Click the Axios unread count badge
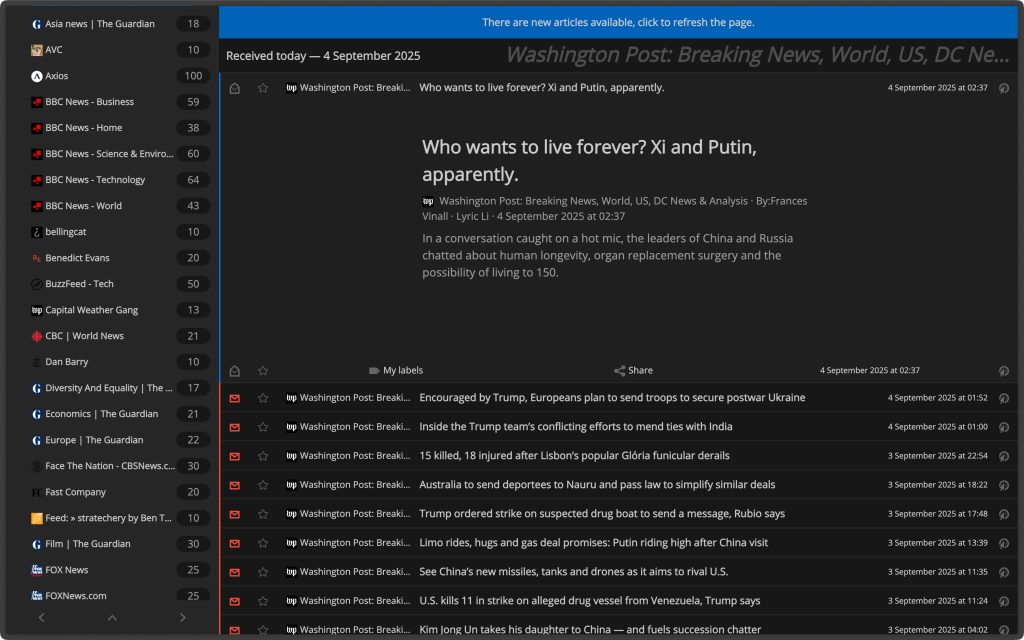The width and height of the screenshot is (1024, 640). 193,76
